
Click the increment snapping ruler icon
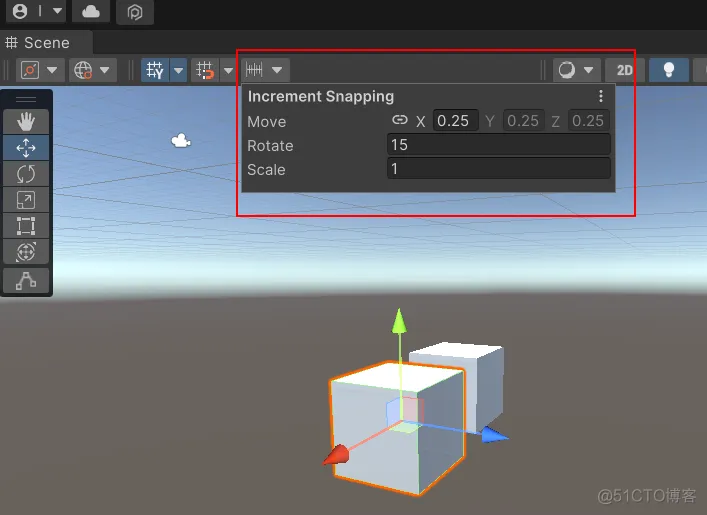pos(254,70)
